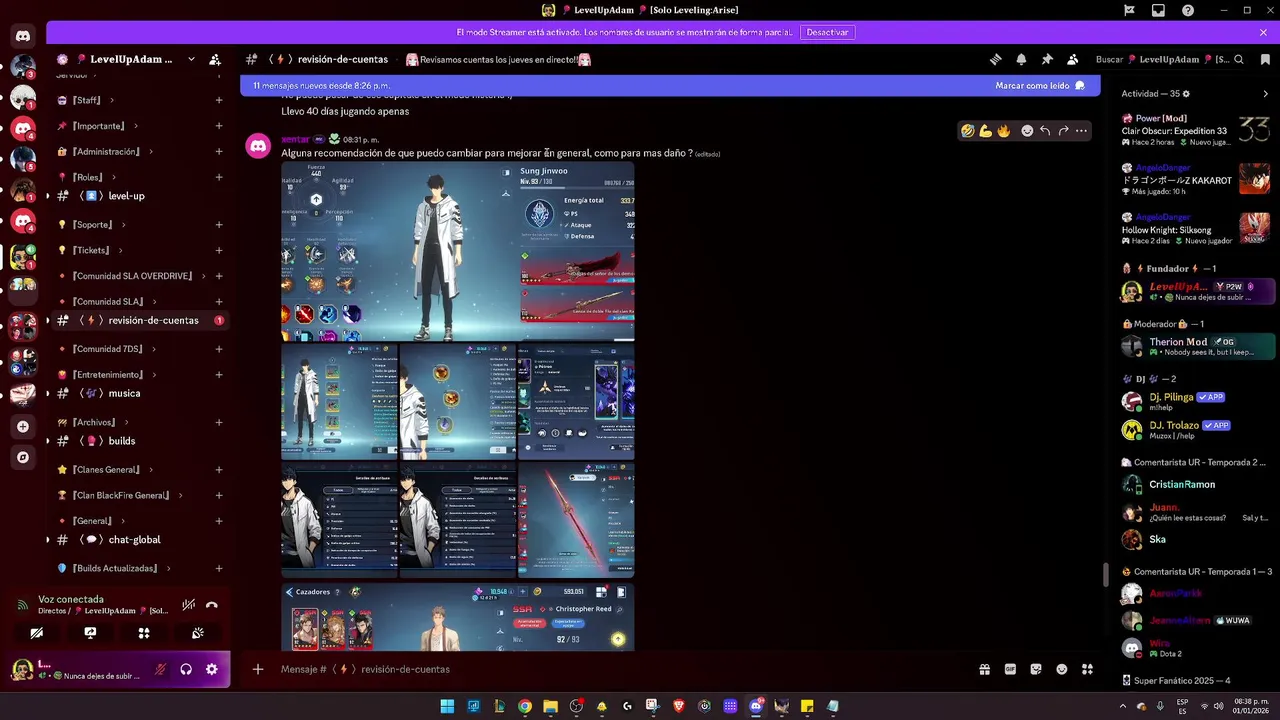Open GIF picker in message bar
1280x720 pixels.
tap(1010, 669)
